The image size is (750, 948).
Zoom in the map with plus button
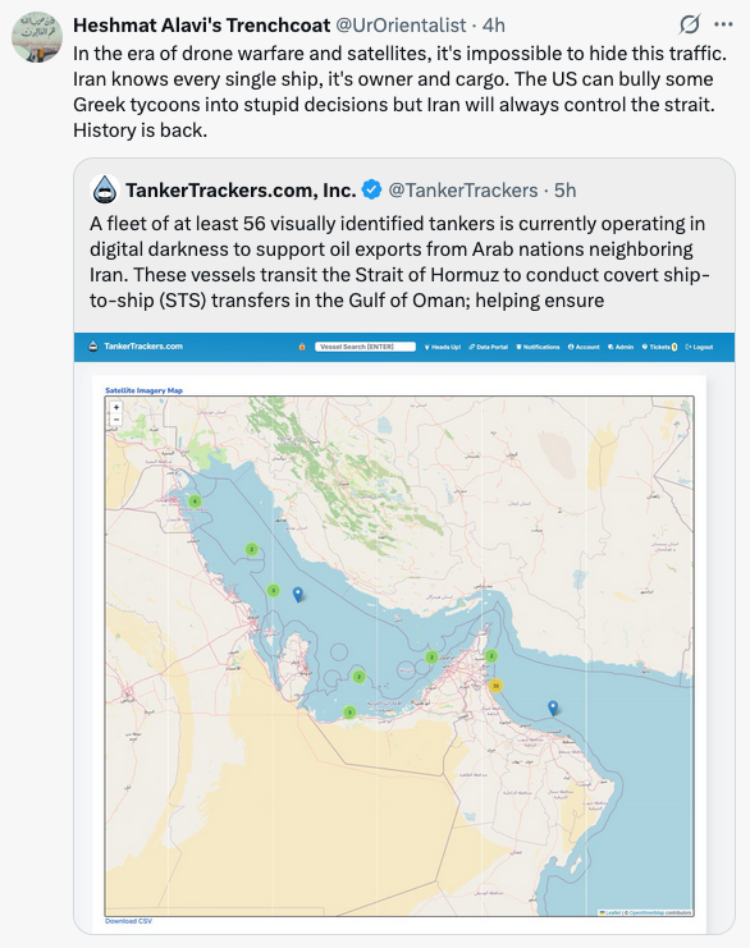[116, 407]
